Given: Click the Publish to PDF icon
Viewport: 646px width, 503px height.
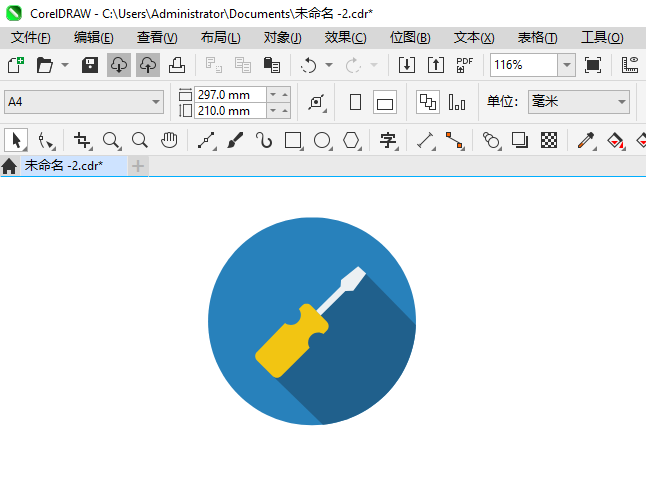Looking at the screenshot, I should (x=464, y=65).
